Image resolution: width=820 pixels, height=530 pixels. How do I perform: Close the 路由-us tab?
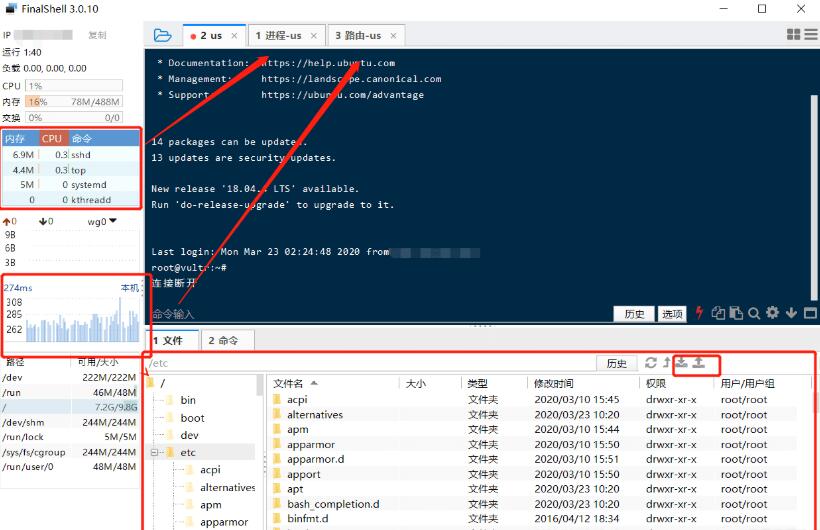tap(393, 36)
